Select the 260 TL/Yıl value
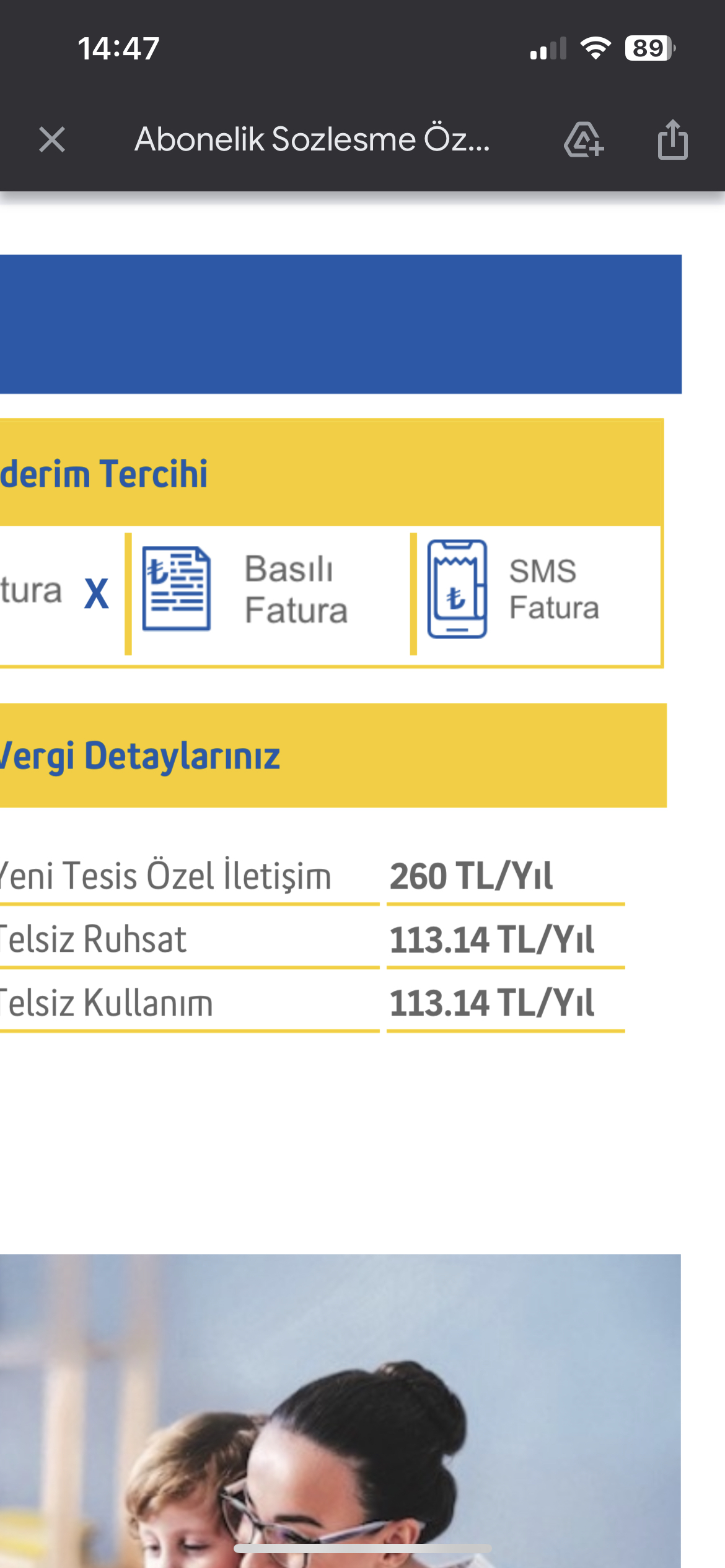The image size is (725, 1568). (x=471, y=876)
